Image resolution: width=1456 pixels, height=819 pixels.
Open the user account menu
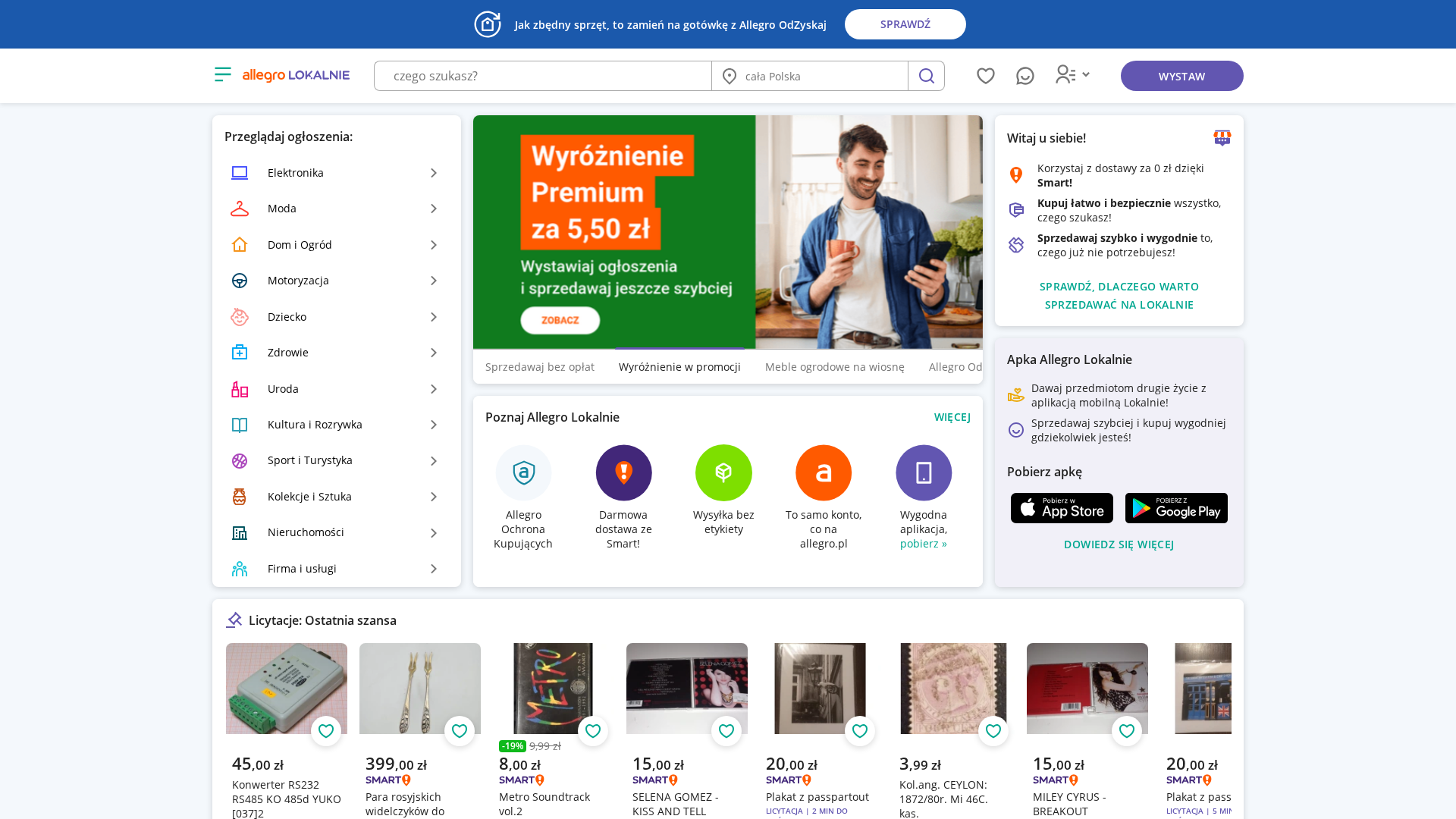pos(1072,74)
